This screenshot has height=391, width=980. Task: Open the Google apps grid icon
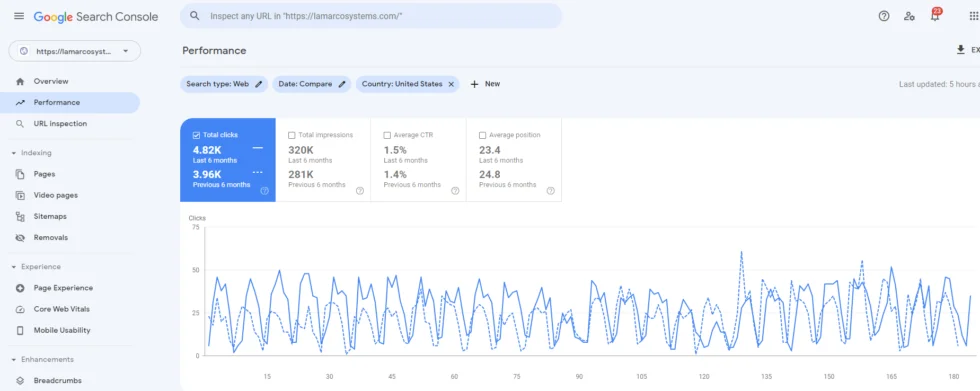[x=973, y=16]
